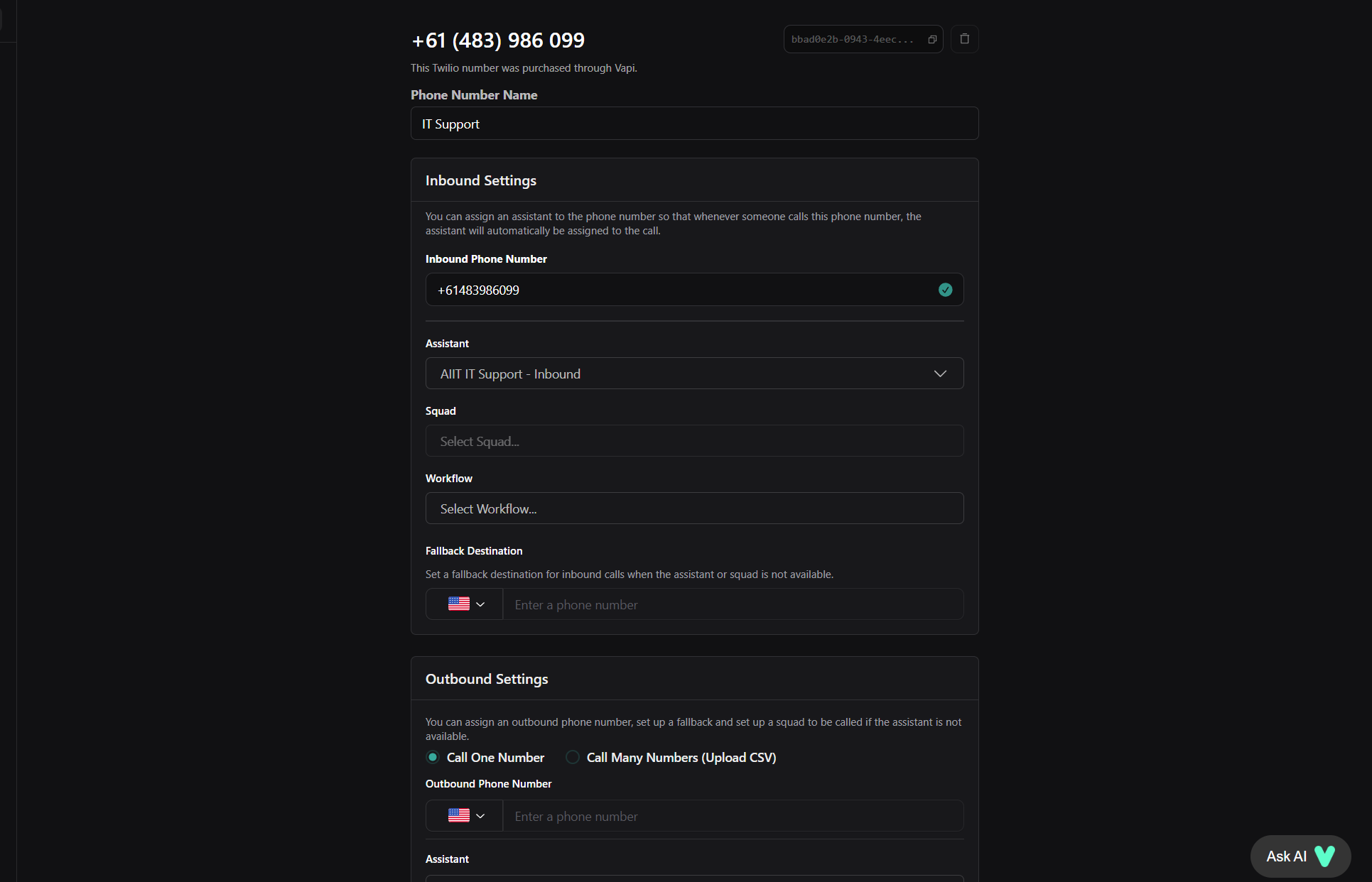Click the Inbound Phone Number field

coord(682,290)
